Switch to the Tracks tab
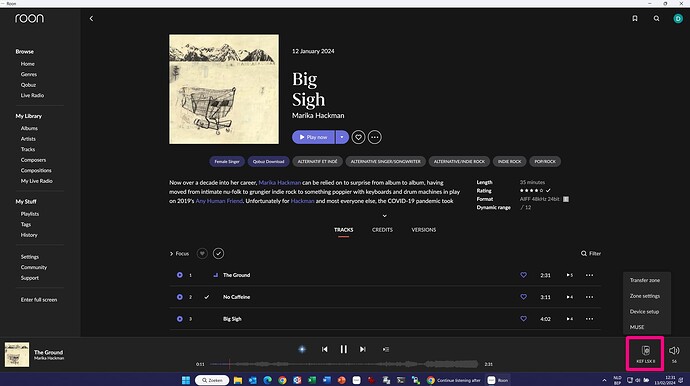 [x=343, y=230]
